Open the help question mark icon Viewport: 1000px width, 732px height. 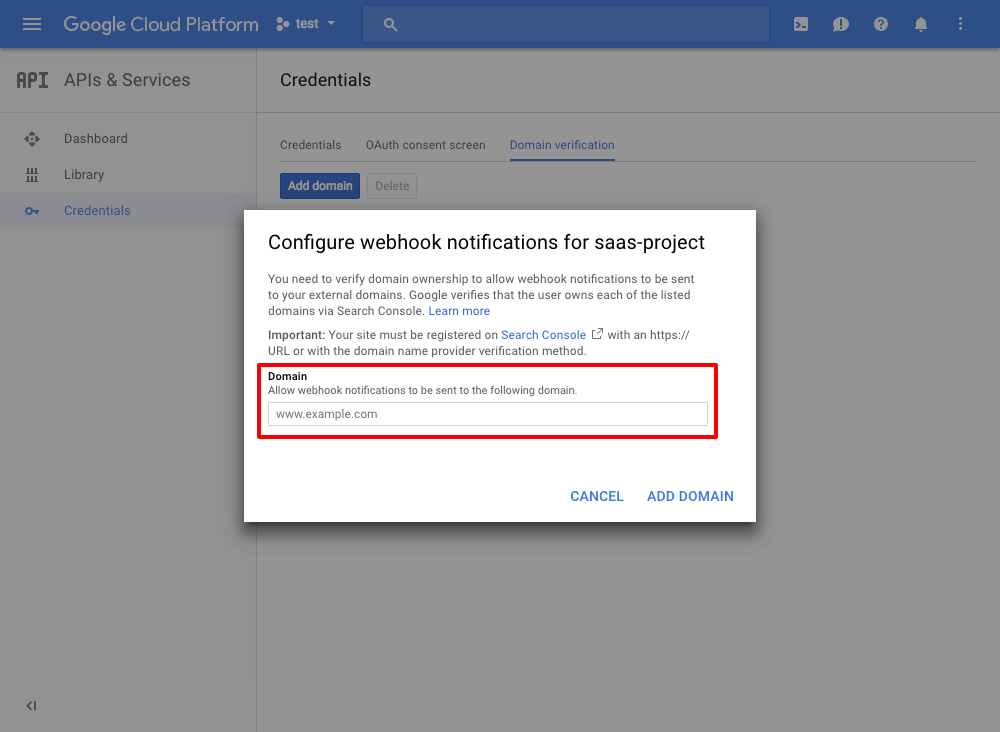coord(881,24)
